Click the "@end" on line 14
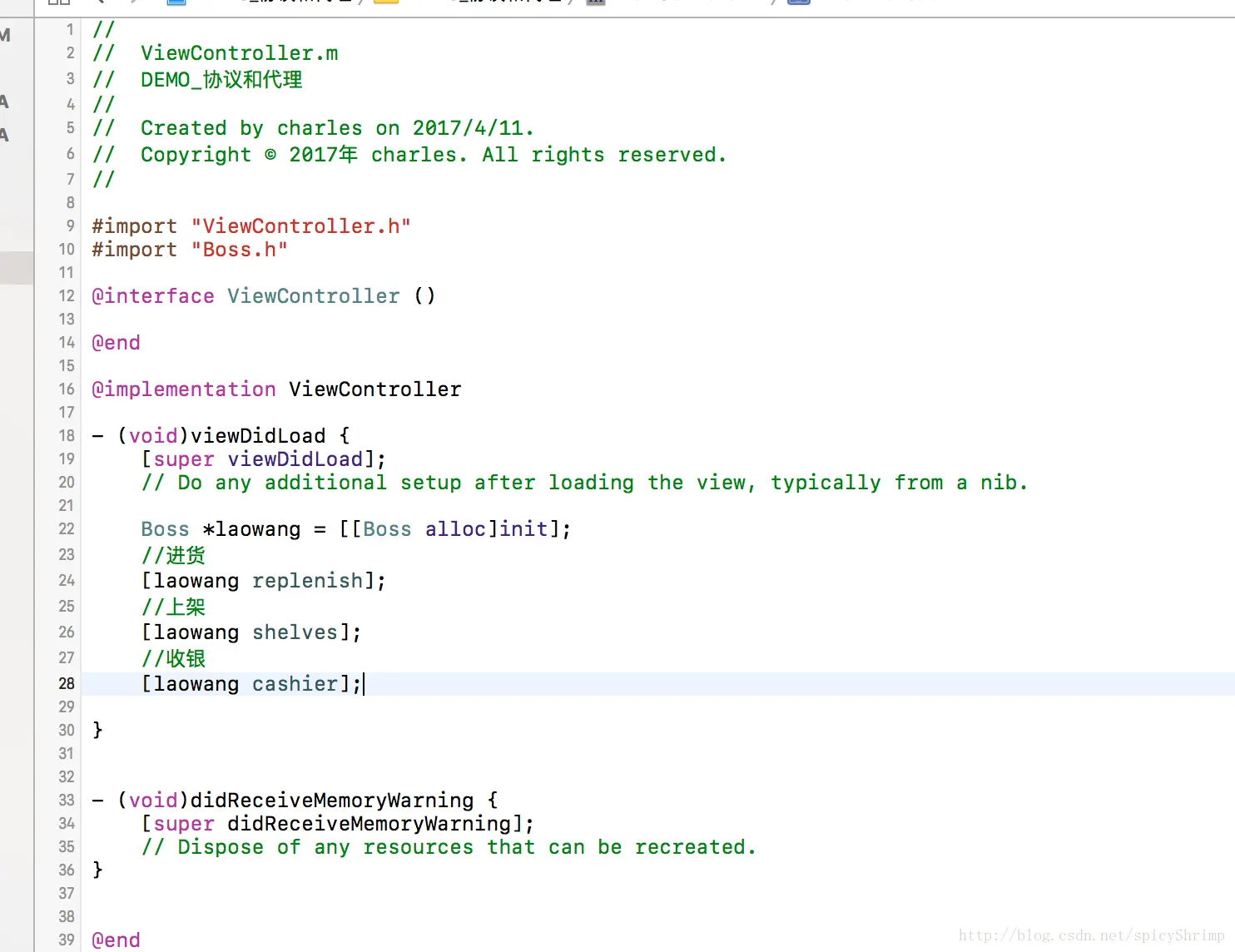 point(116,343)
